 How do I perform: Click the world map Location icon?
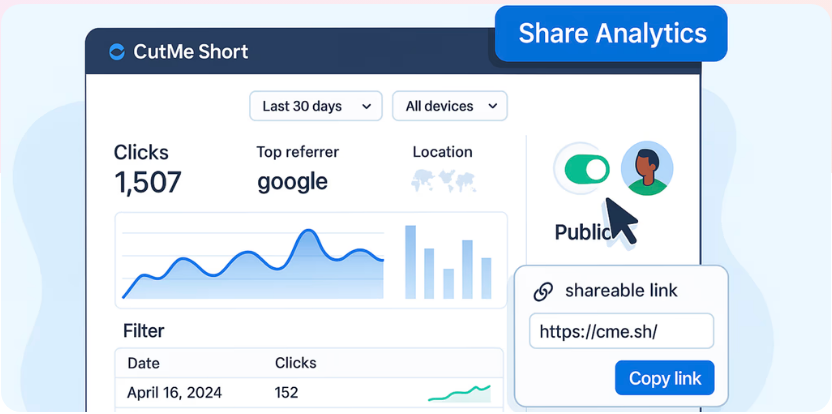[x=443, y=182]
